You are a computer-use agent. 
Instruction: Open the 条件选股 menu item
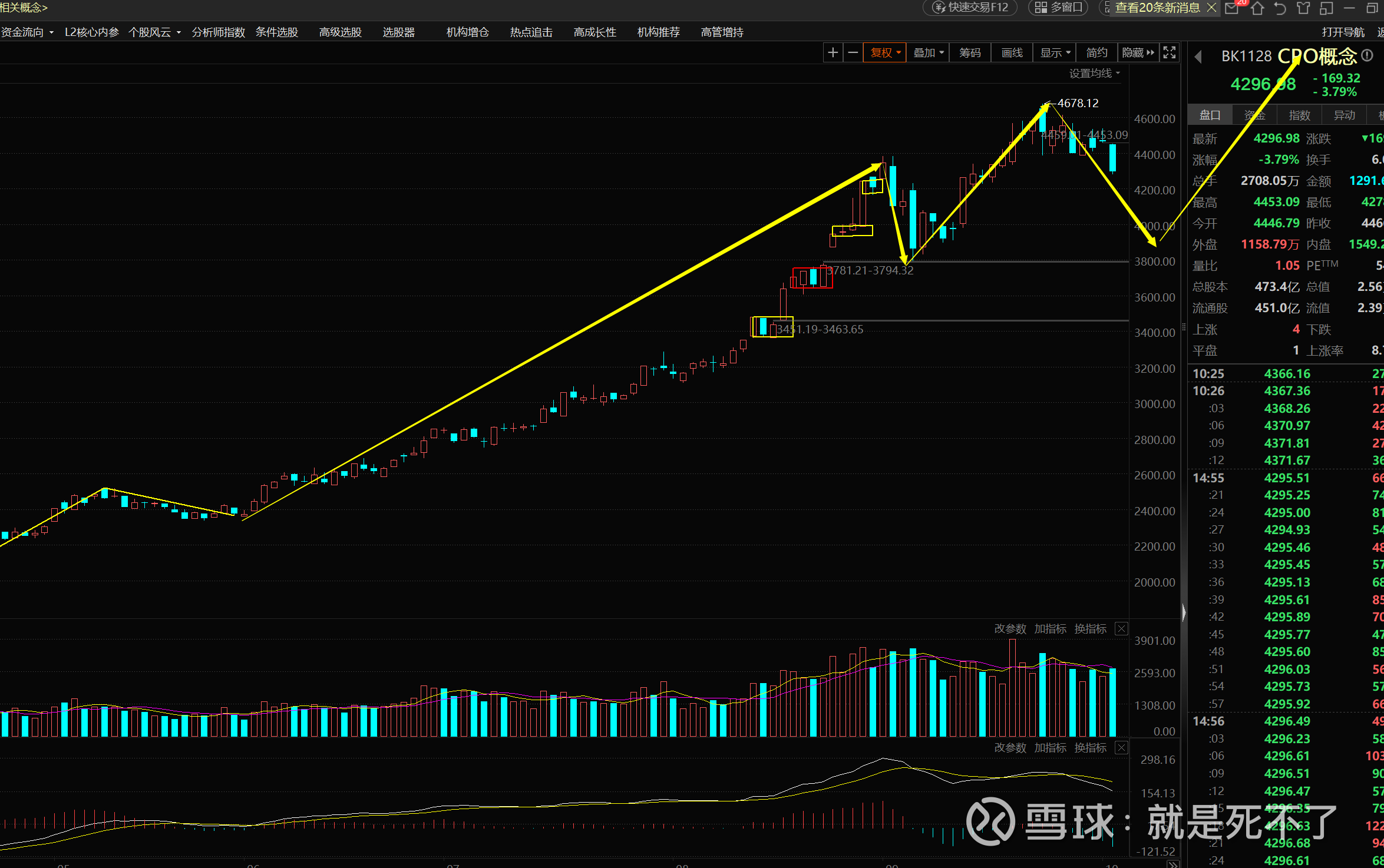276,32
